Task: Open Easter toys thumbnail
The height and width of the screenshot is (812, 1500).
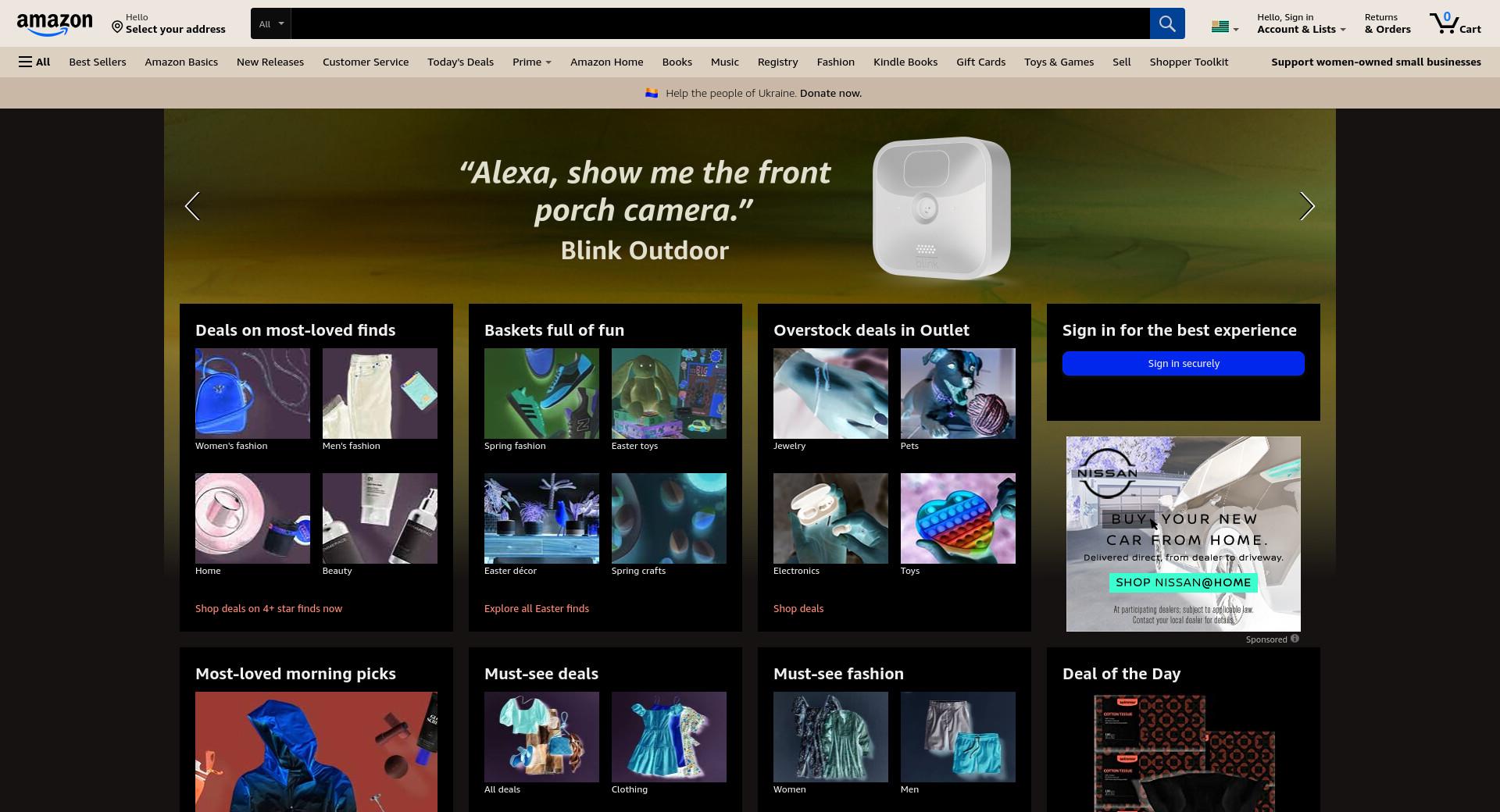Action: (x=669, y=394)
